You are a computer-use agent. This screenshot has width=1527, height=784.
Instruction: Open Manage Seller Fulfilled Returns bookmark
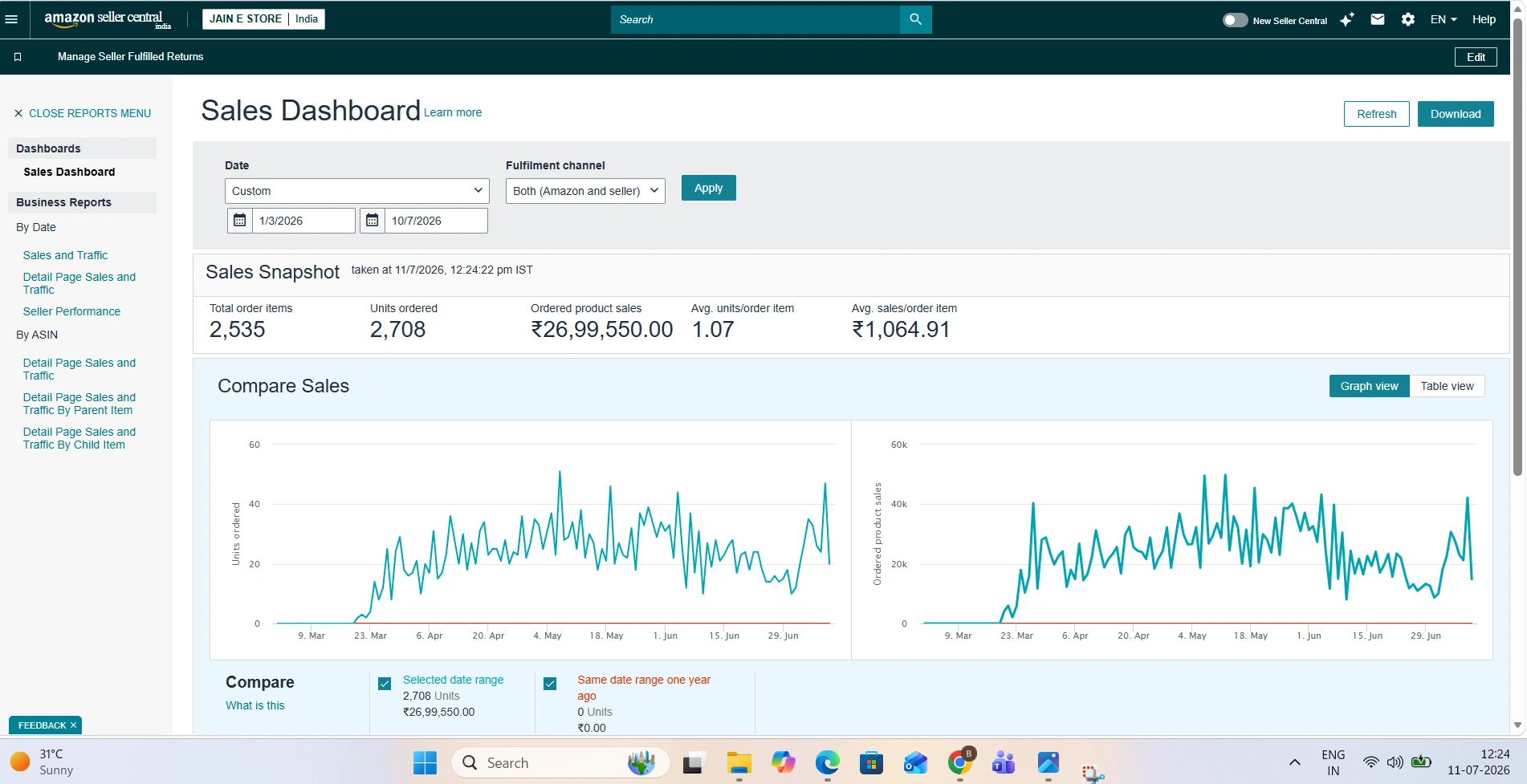click(x=130, y=56)
